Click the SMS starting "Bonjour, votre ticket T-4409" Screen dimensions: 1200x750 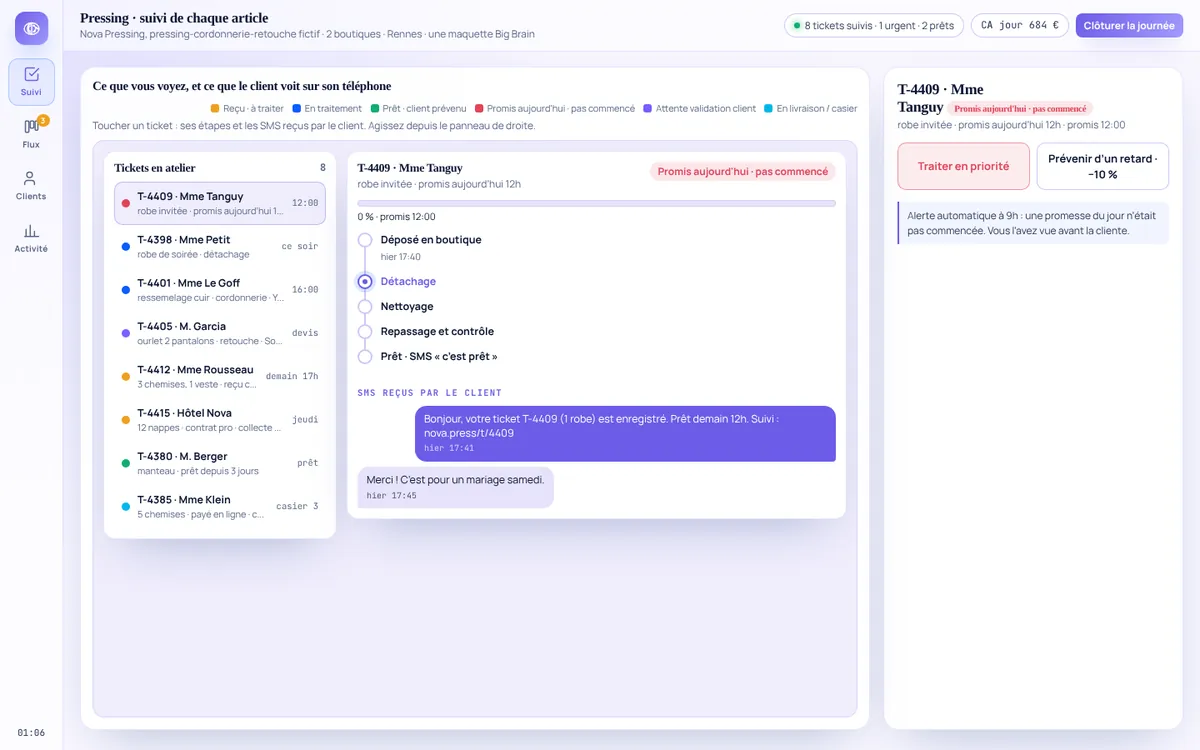pyautogui.click(x=625, y=433)
